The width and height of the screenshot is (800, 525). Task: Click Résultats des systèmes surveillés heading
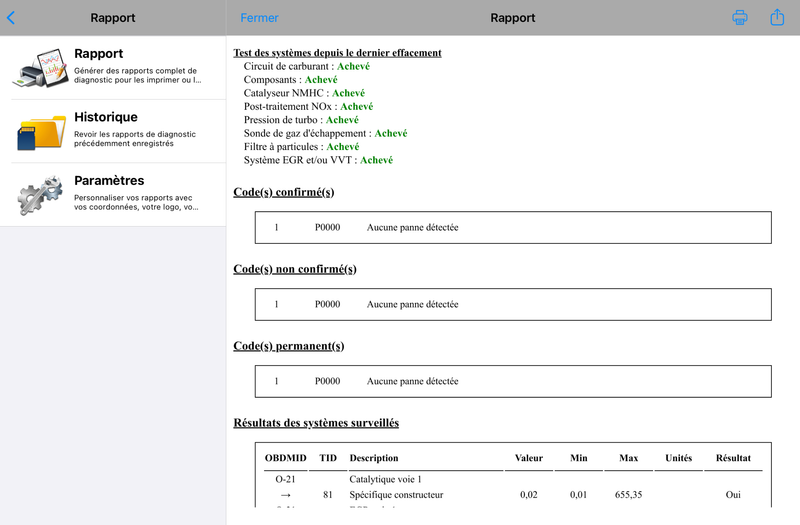(316, 423)
